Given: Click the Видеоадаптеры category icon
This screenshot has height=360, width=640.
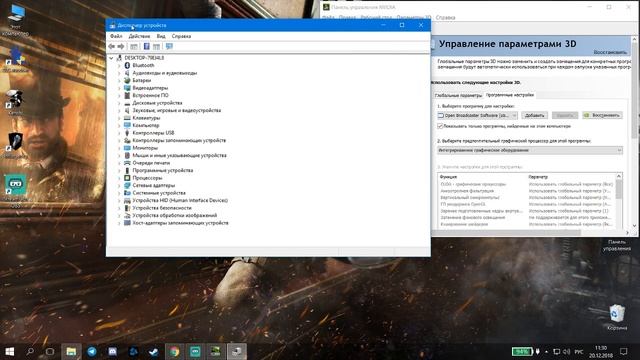Looking at the screenshot, I should 127,88.
